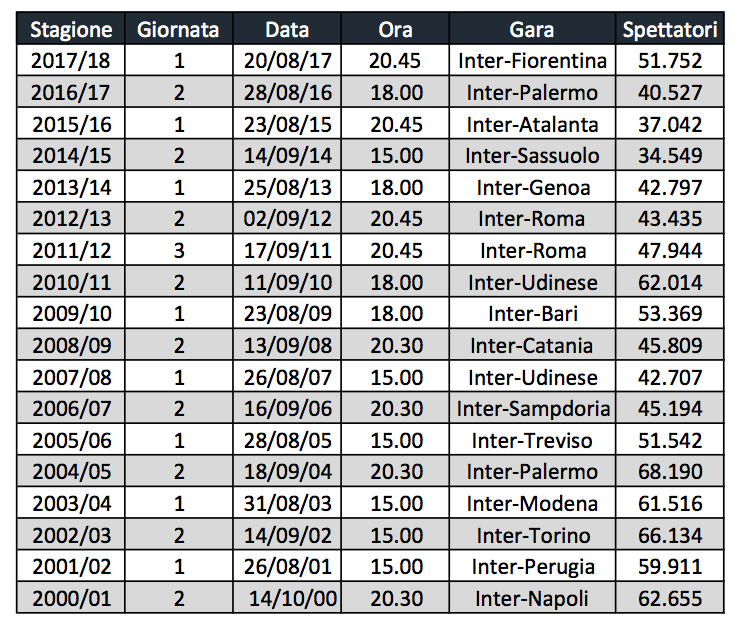Click the Stagione column header
The width and height of the screenshot is (737, 624).
(x=71, y=30)
